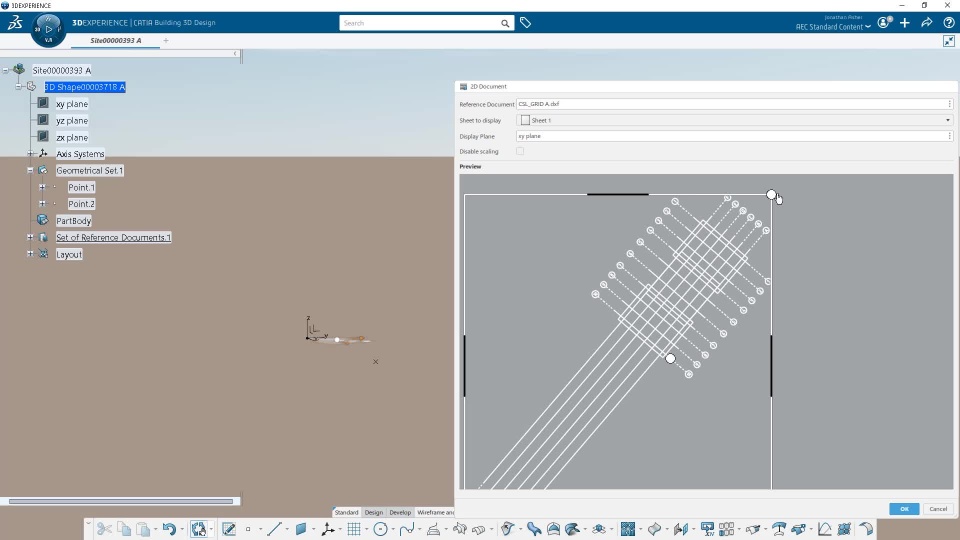Viewport: 960px width, 540px height.
Task: Open Reference Document options menu
Action: pos(950,104)
